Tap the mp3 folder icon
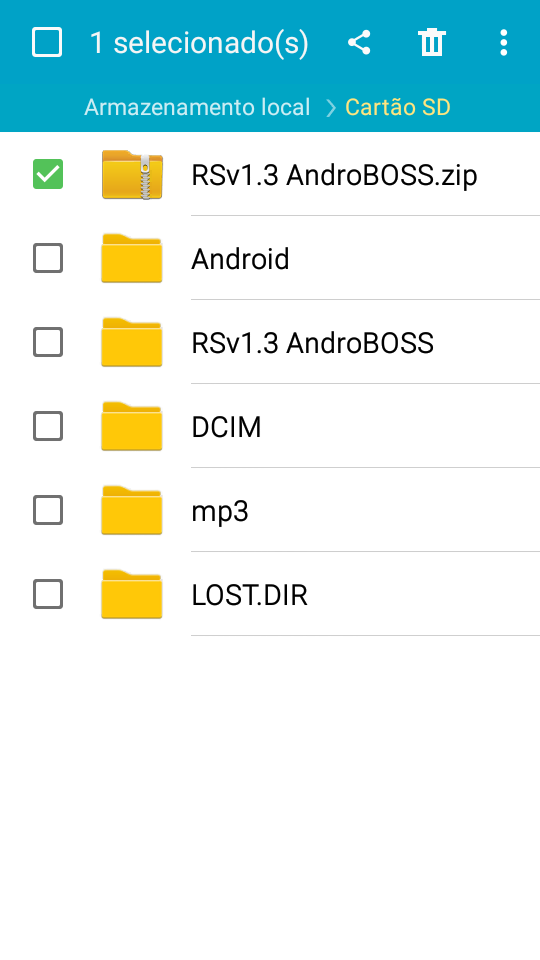 [x=132, y=510]
